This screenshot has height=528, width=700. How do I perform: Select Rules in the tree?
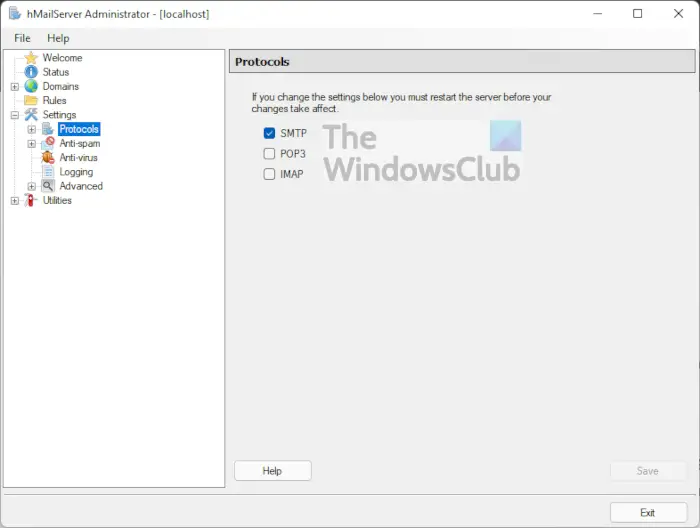tap(54, 100)
